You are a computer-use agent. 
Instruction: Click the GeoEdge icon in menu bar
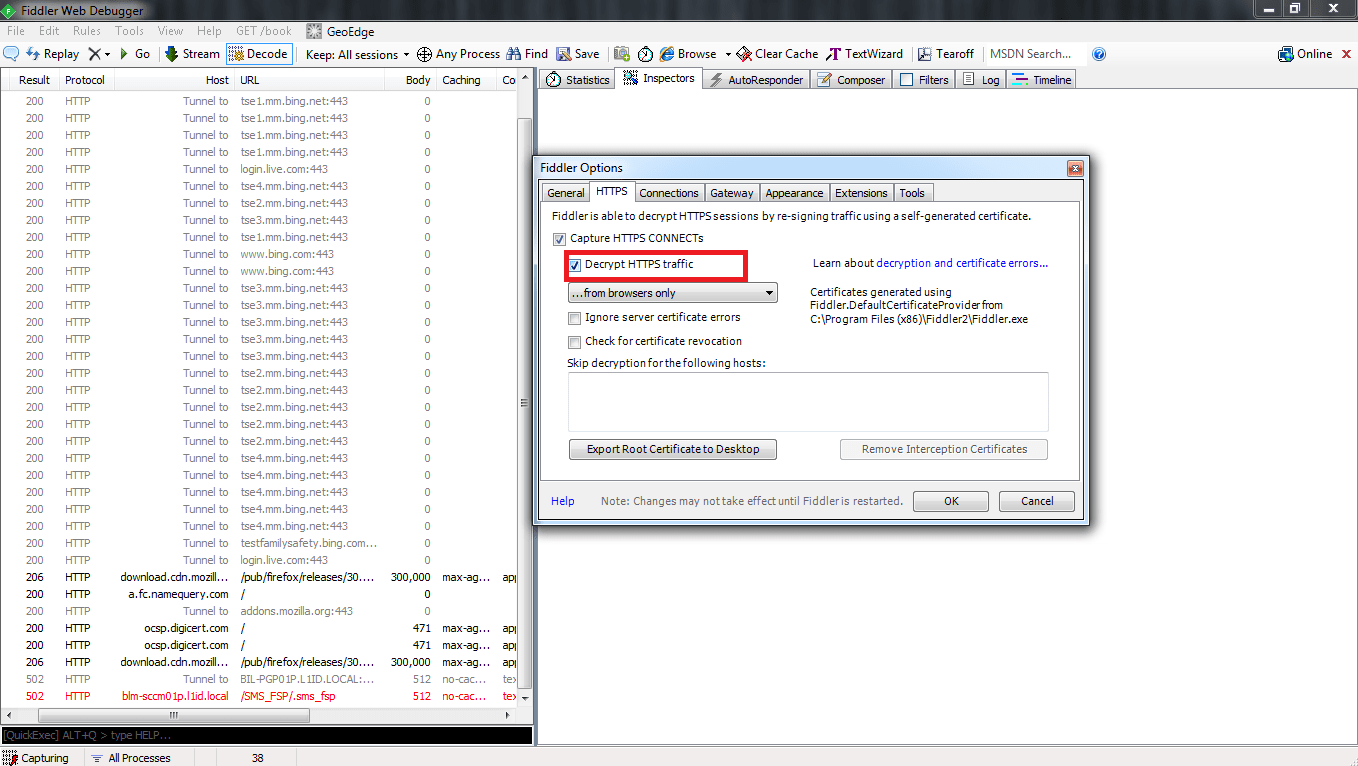click(x=314, y=31)
